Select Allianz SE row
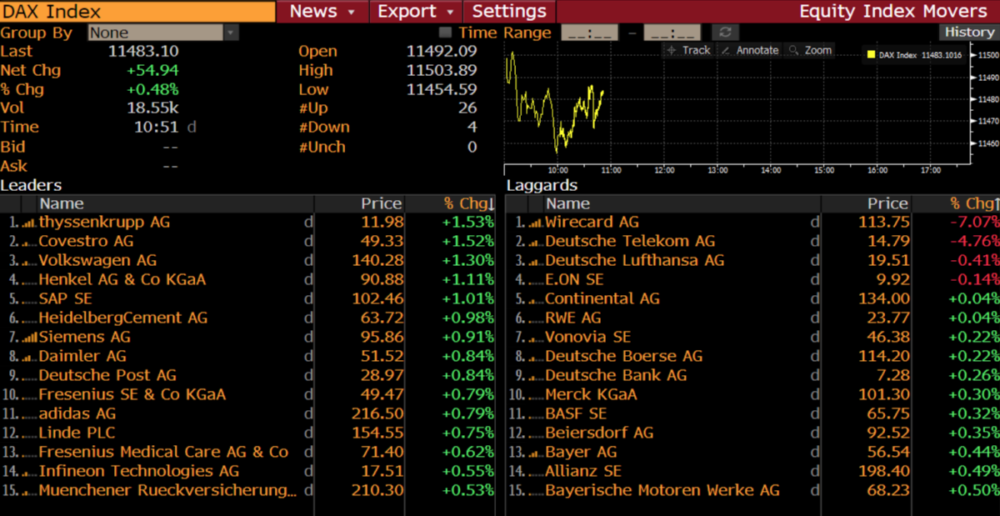The width and height of the screenshot is (1000, 516). (753, 471)
